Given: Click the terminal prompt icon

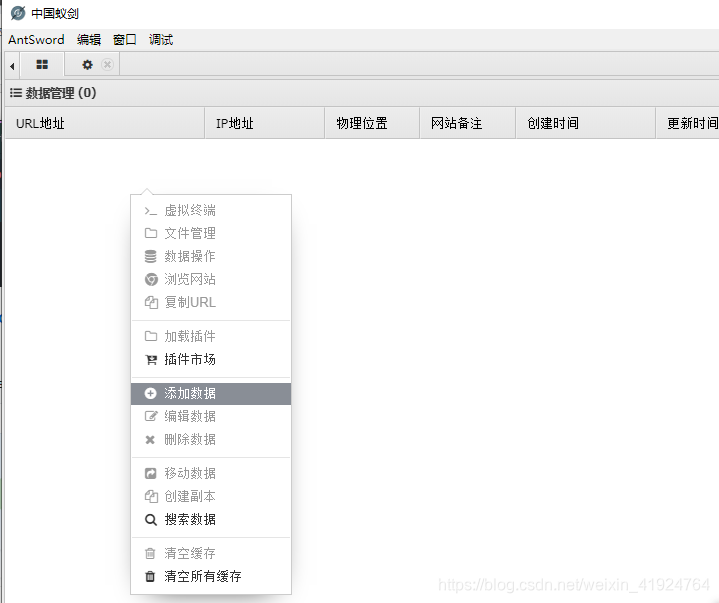Looking at the screenshot, I should pyautogui.click(x=150, y=211).
